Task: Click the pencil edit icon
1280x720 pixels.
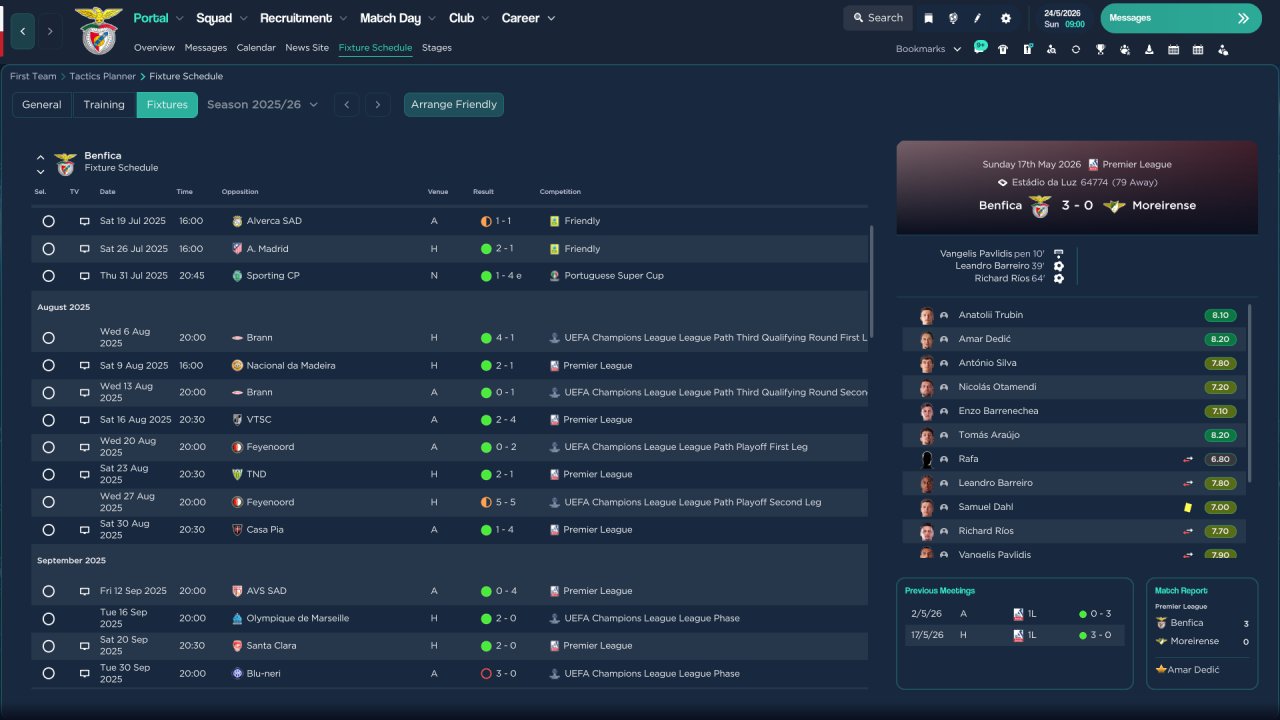Action: (978, 18)
